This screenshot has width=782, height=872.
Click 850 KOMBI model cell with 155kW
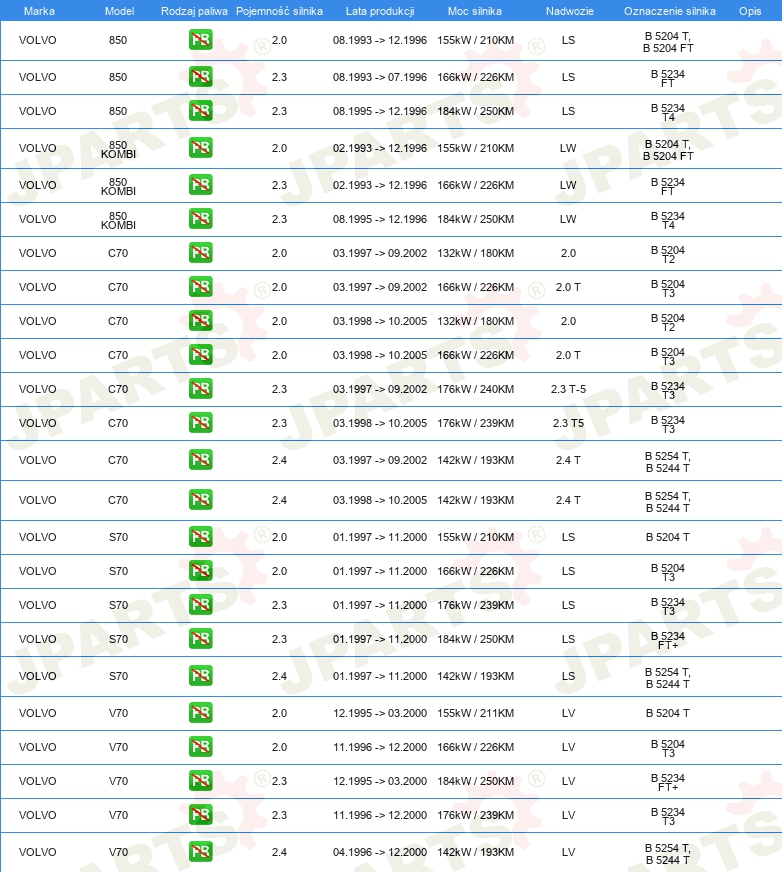point(118,149)
